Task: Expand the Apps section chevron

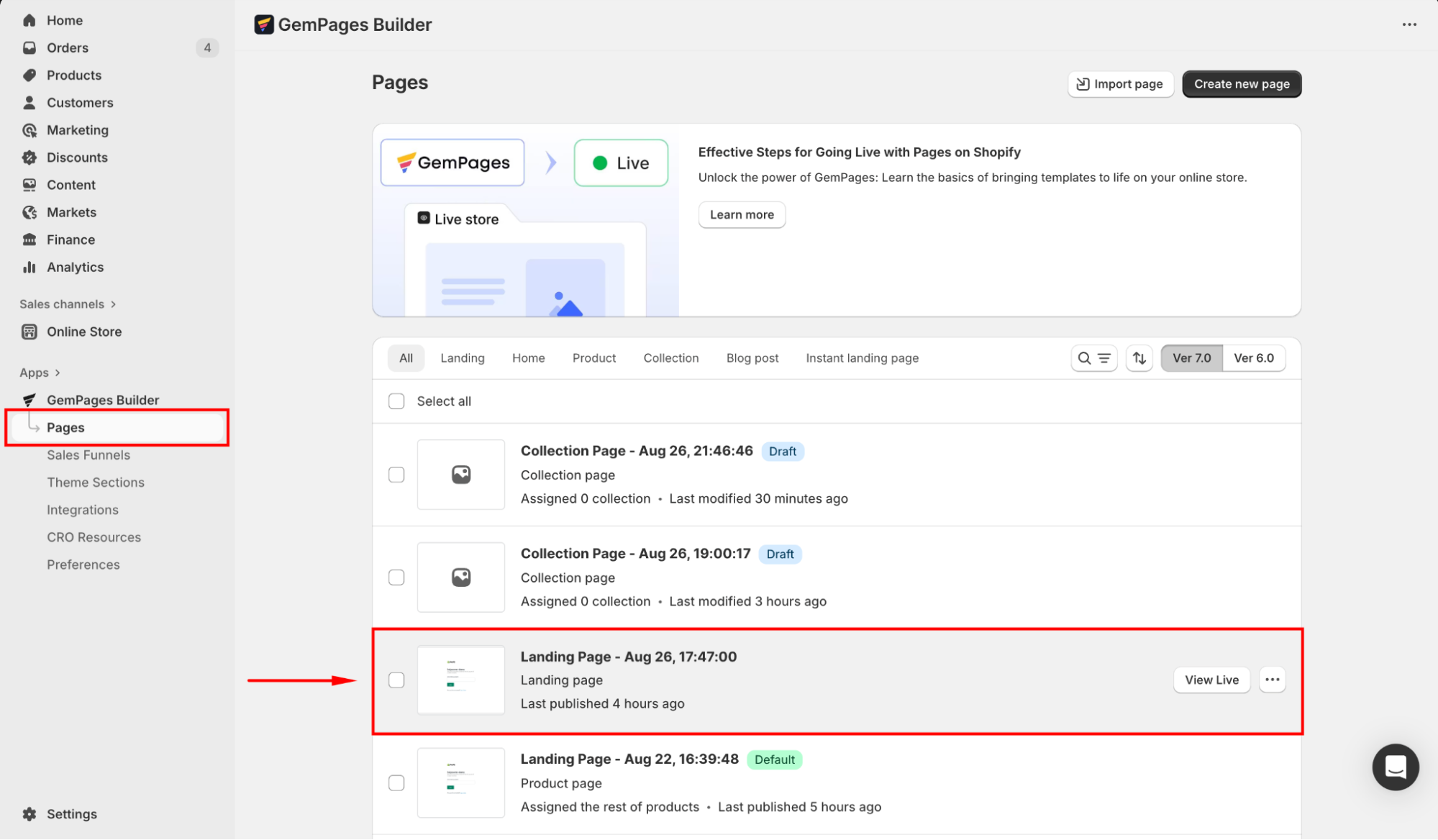Action: pos(58,373)
